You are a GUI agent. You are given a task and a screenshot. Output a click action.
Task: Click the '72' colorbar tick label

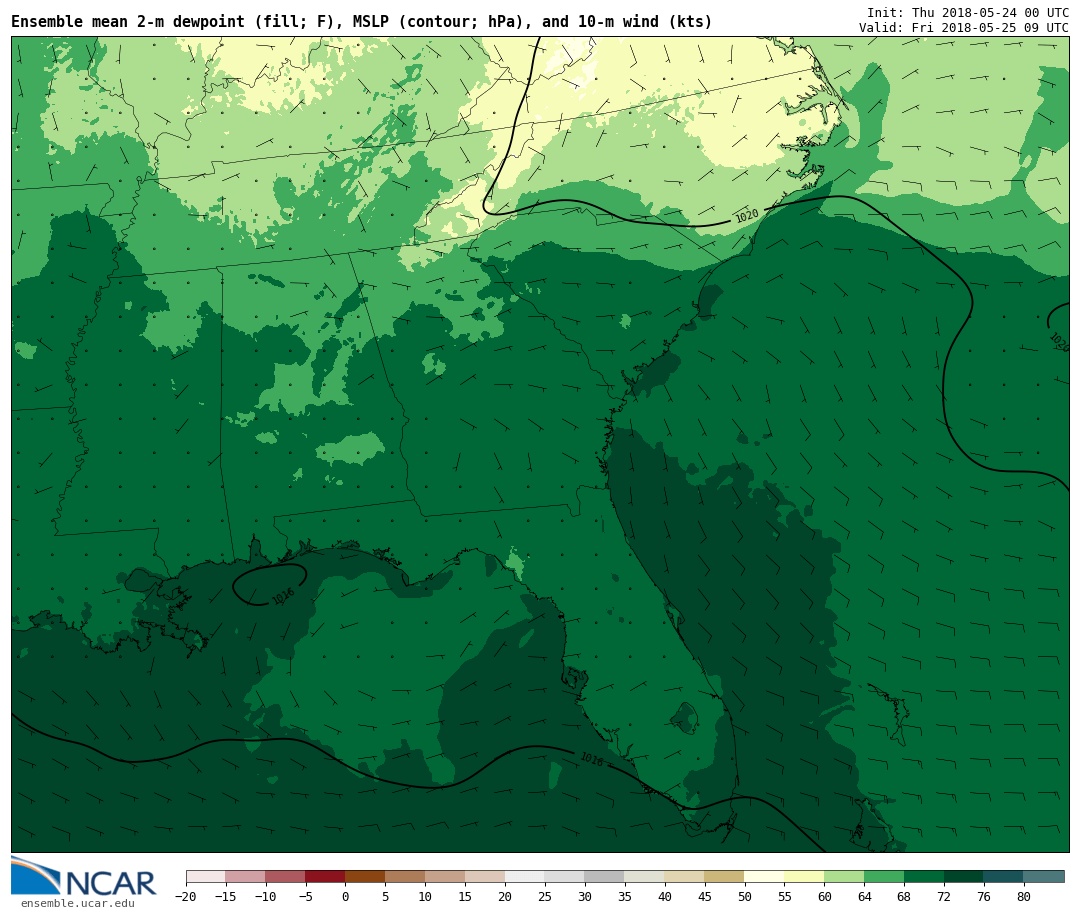[x=944, y=896]
